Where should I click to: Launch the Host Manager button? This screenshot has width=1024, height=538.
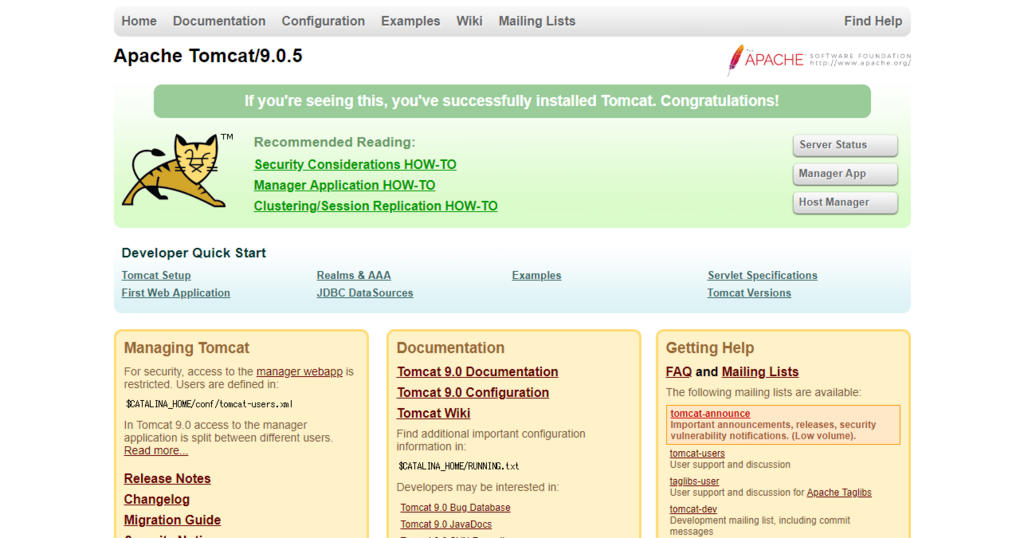coord(845,202)
